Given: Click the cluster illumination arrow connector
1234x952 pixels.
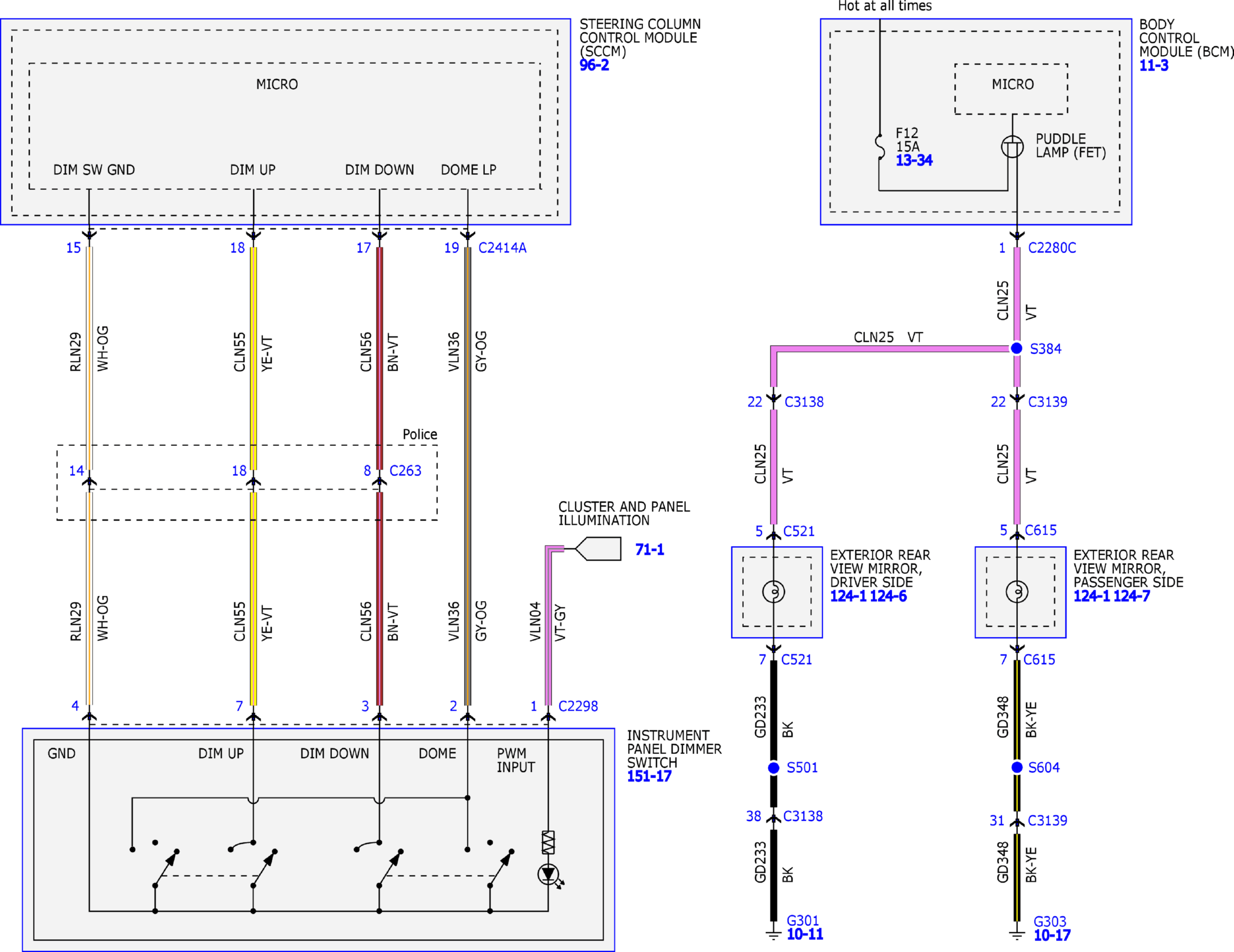Looking at the screenshot, I should point(598,548).
